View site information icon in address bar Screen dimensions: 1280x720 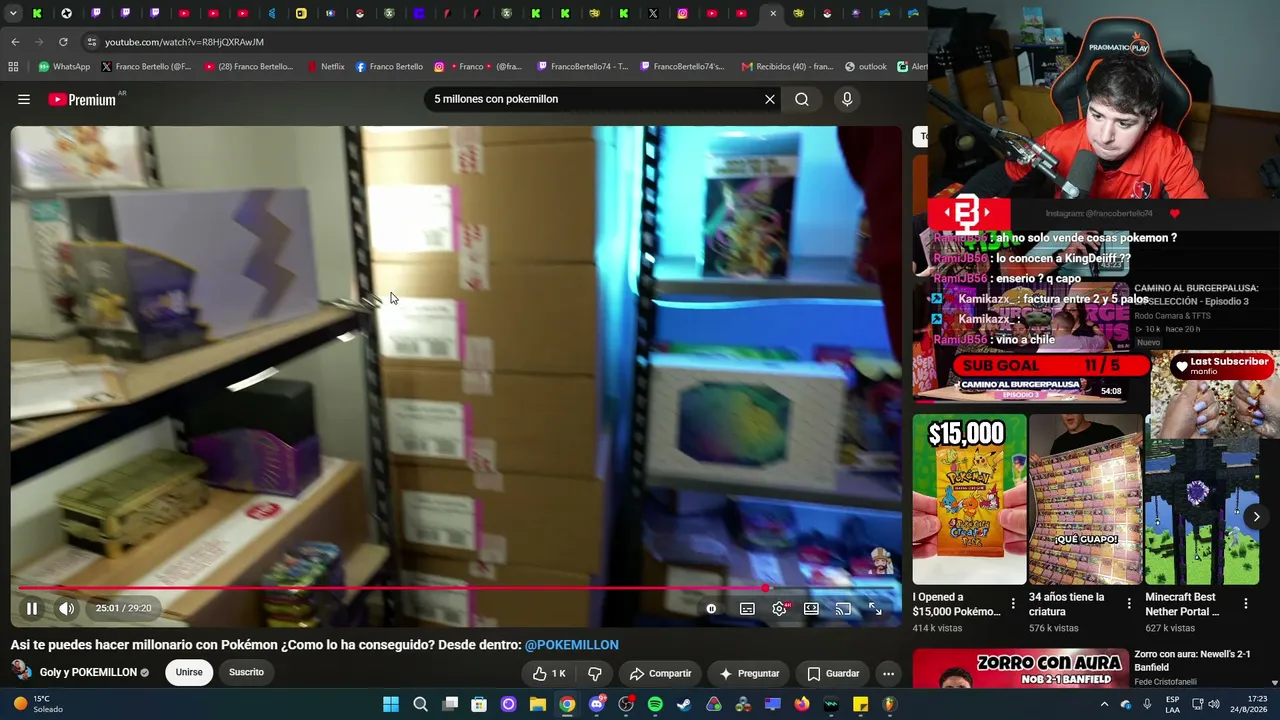91,42
